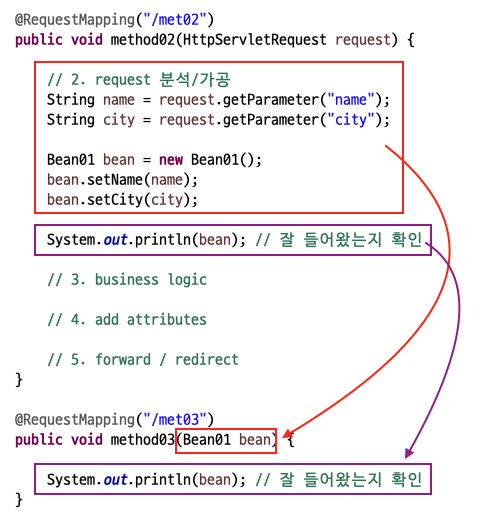Screen dimensions: 492x520
Task: Click the bean.setName(name) call
Action: 122,180
